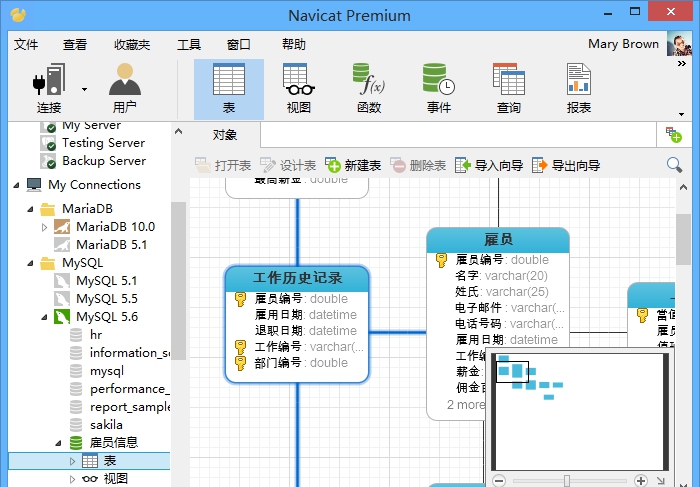Collapse the 雇员信息 database node

[58, 443]
